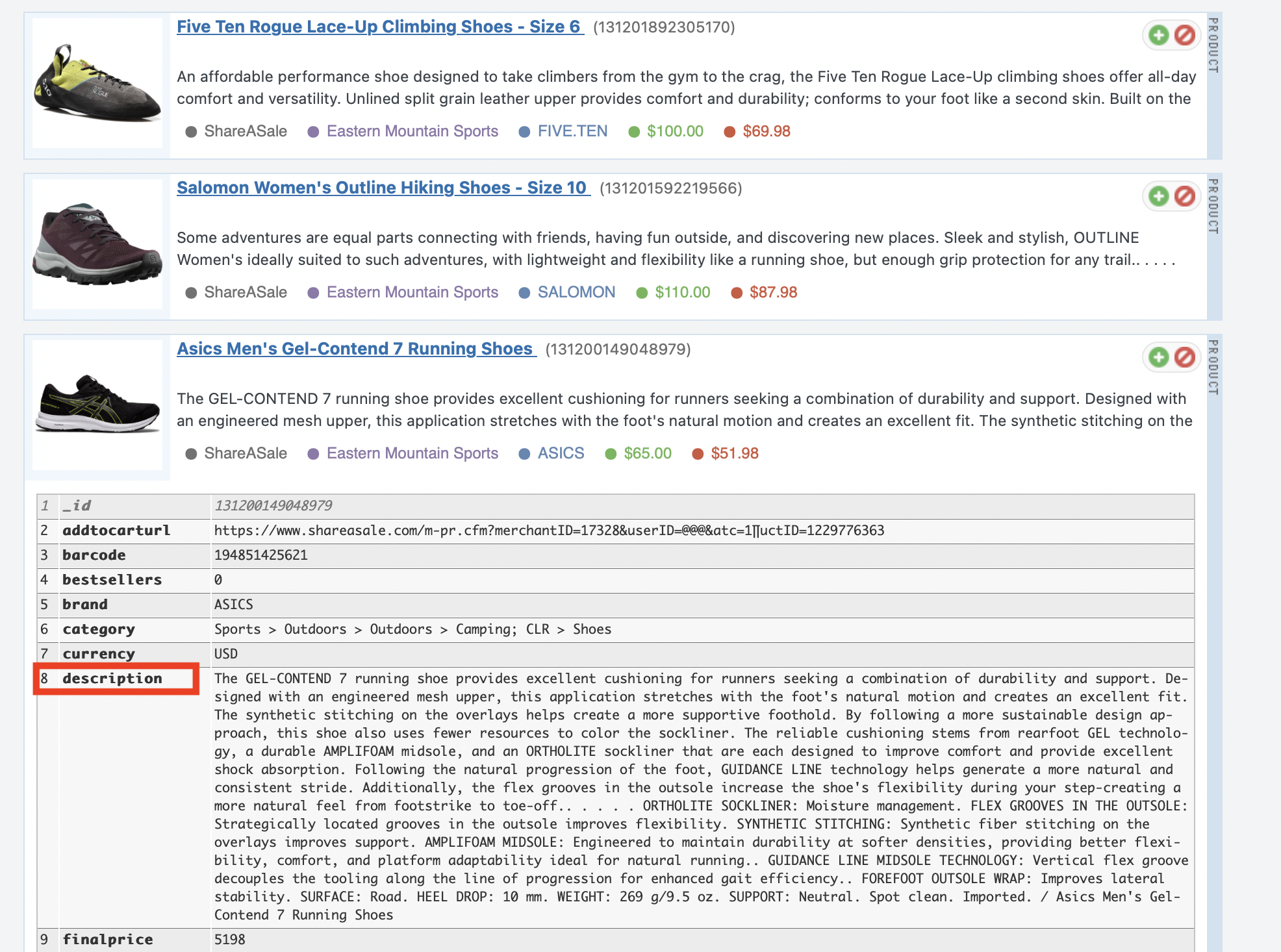The height and width of the screenshot is (952, 1281).
Task: Select finalprice value 5198
Action: pos(229,940)
